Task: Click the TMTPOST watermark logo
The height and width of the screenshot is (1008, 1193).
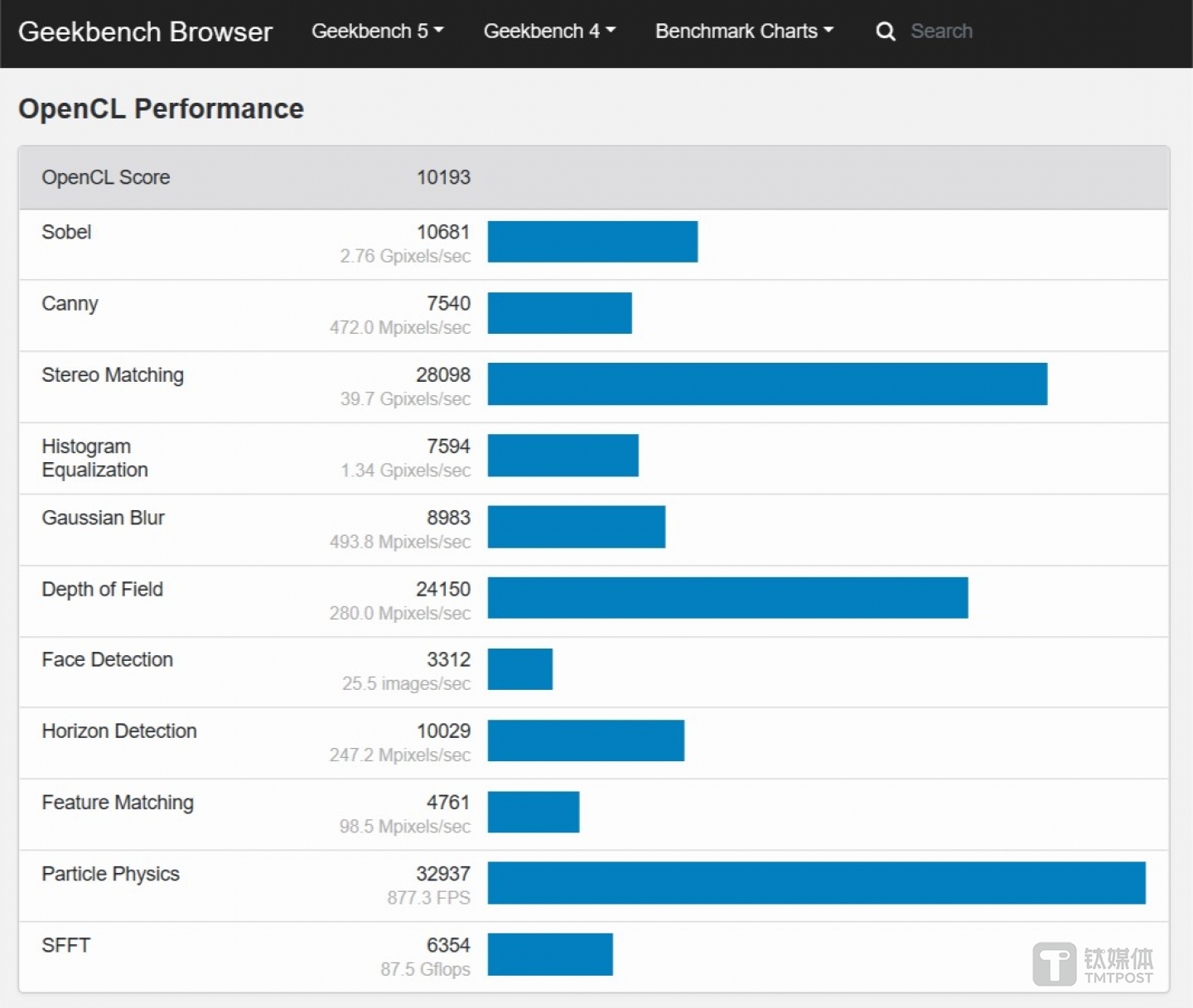Action: (x=1092, y=964)
